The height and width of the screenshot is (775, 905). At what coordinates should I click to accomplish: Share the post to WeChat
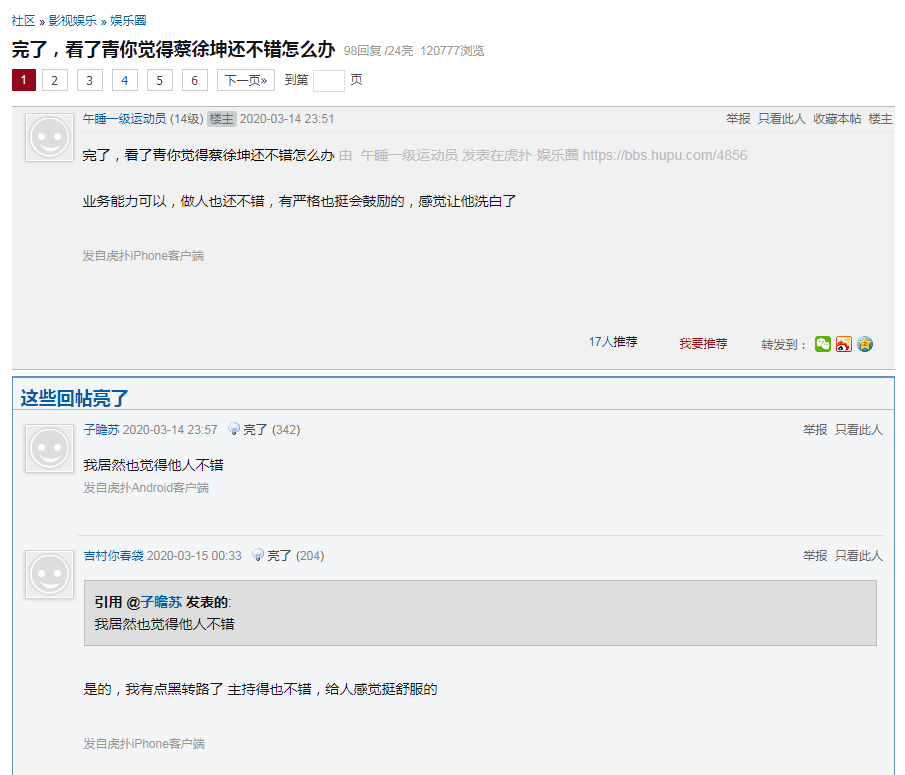[822, 344]
